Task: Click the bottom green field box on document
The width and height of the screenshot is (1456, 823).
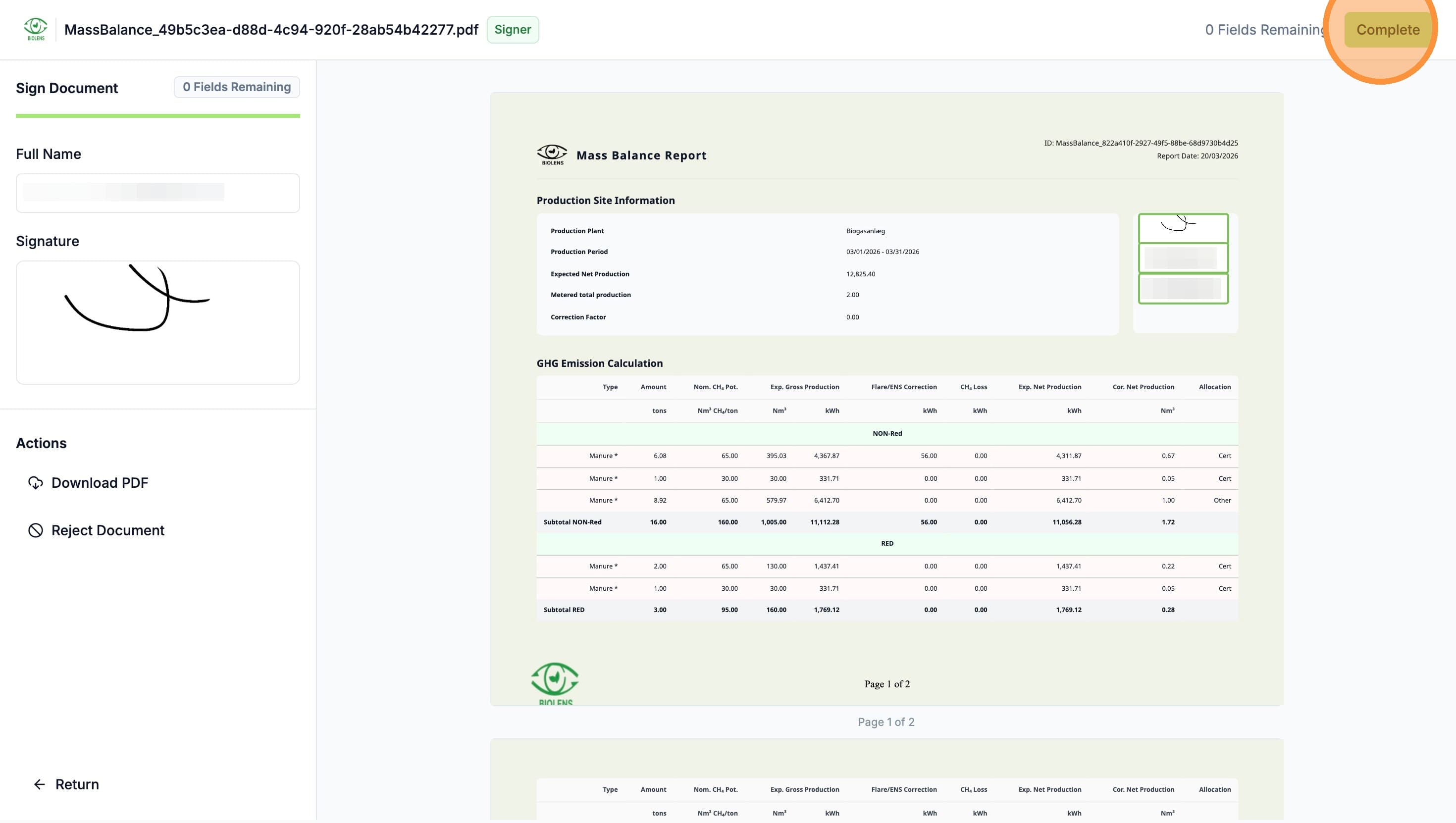Action: [1183, 289]
